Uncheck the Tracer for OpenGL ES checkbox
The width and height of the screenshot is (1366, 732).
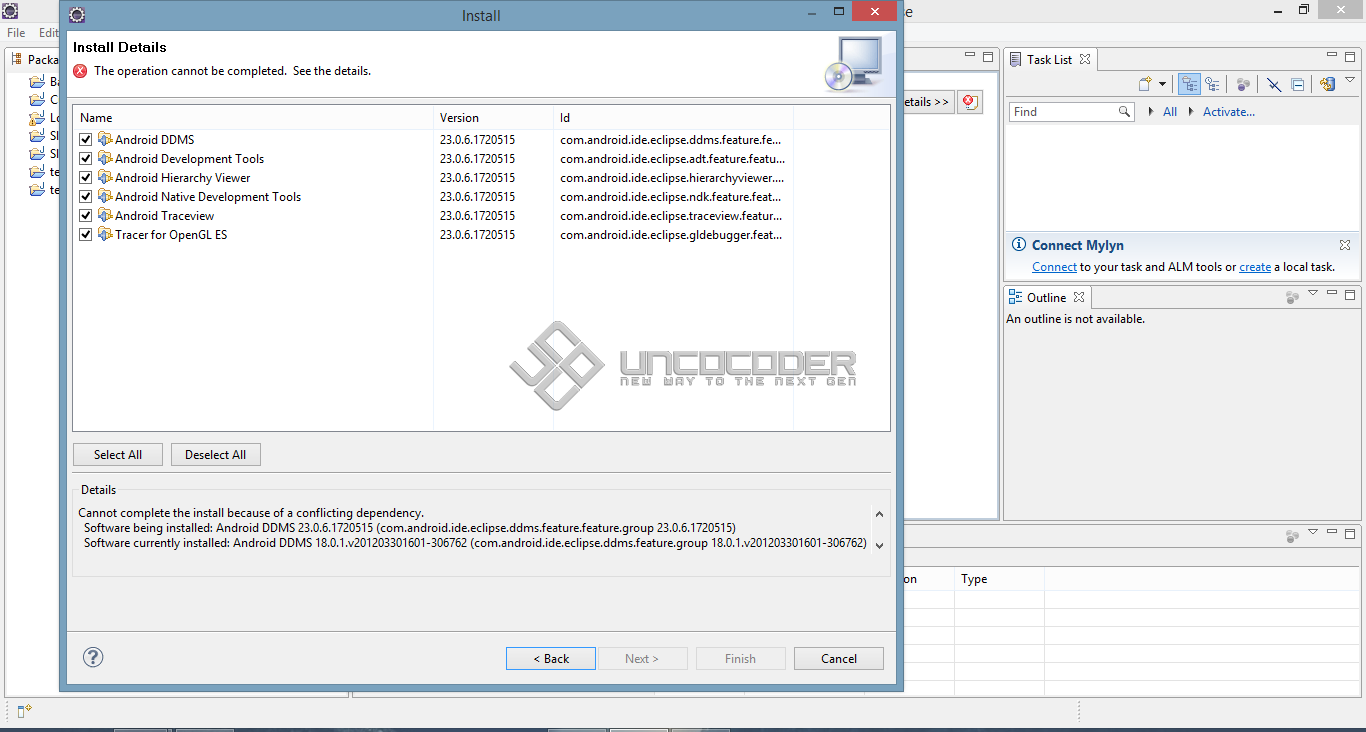86,235
